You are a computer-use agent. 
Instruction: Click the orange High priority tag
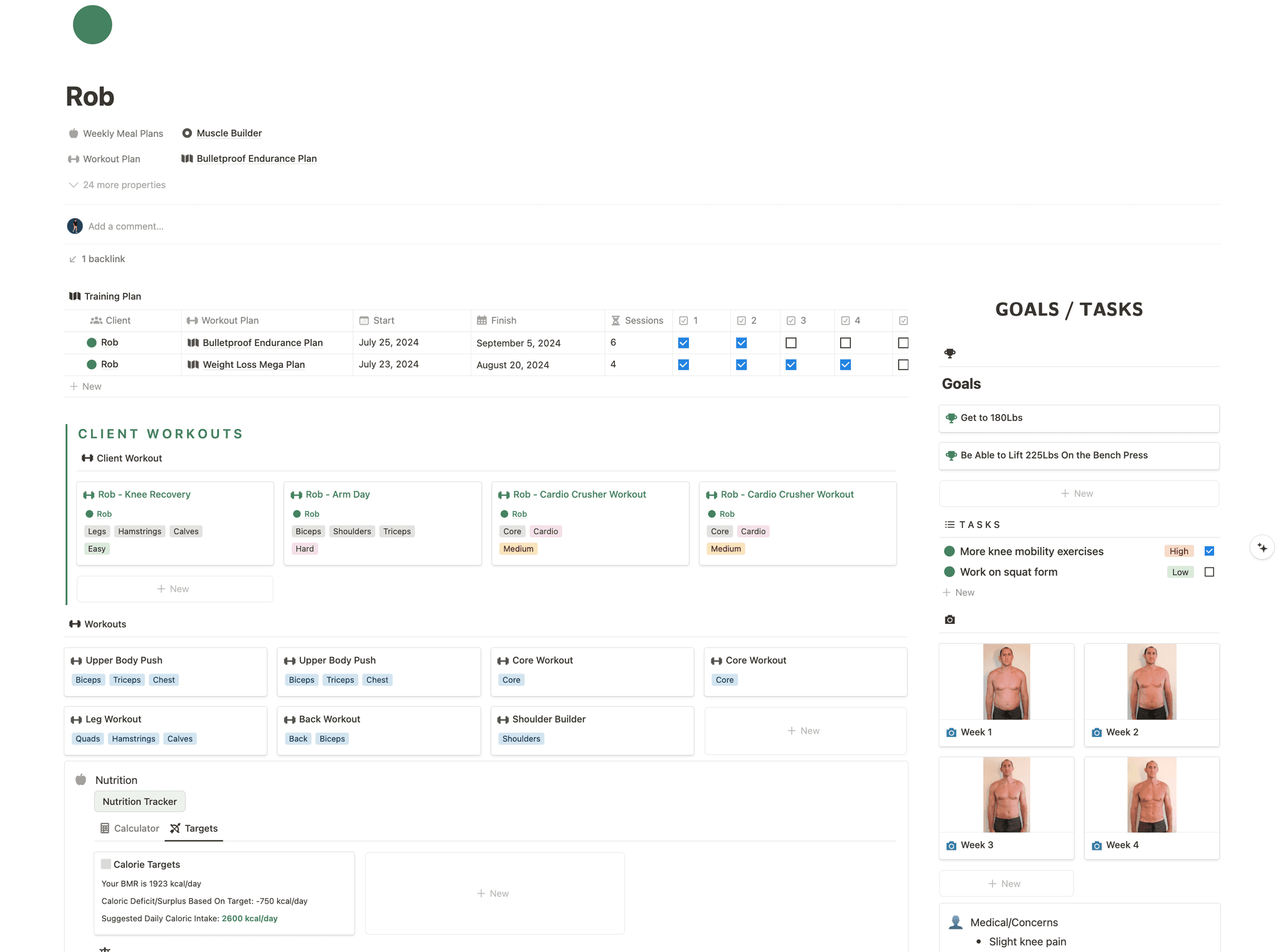pos(1179,551)
